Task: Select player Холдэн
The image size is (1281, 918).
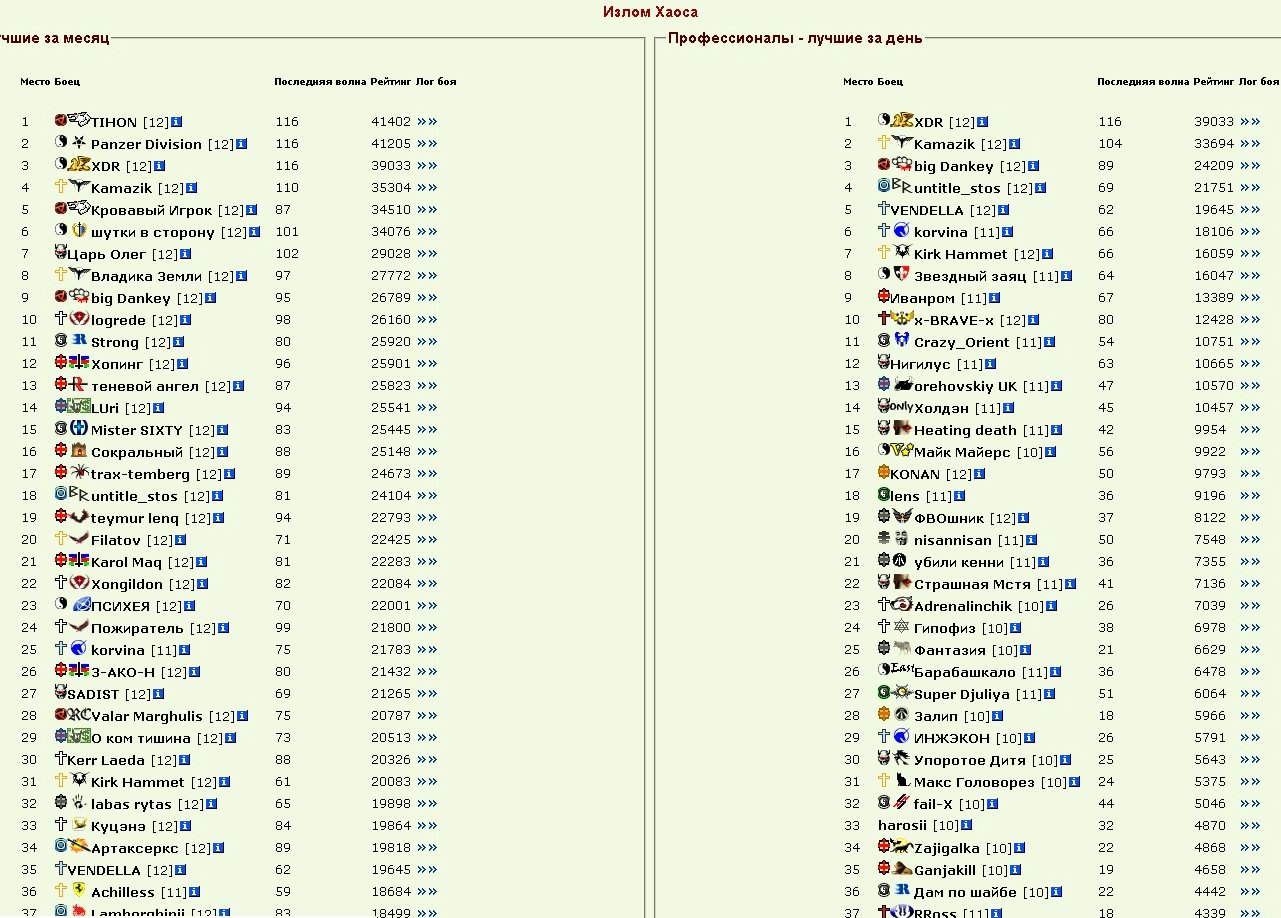Action: [942, 408]
